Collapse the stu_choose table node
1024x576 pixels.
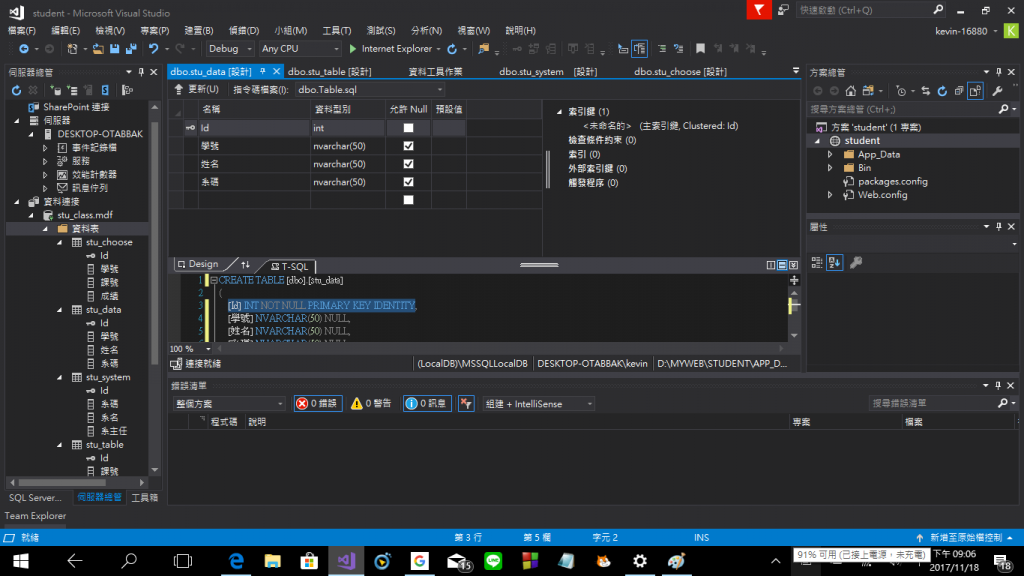[x=59, y=242]
